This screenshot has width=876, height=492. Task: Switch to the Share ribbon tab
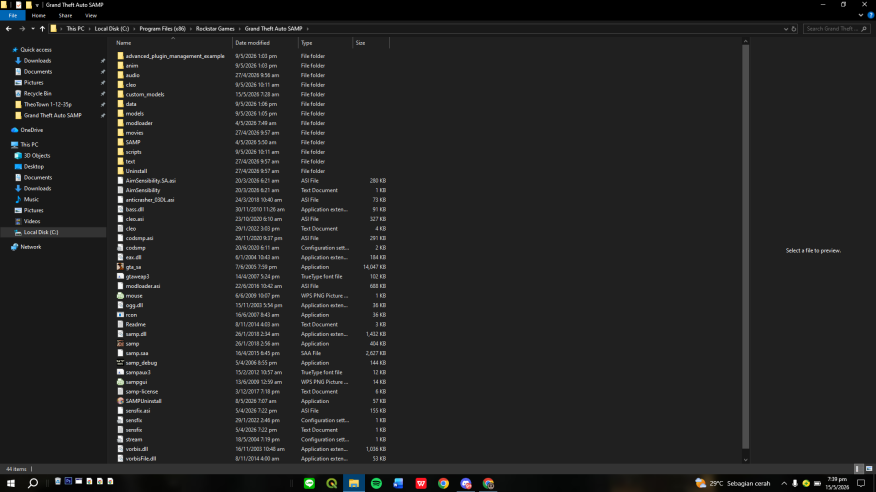pos(65,16)
